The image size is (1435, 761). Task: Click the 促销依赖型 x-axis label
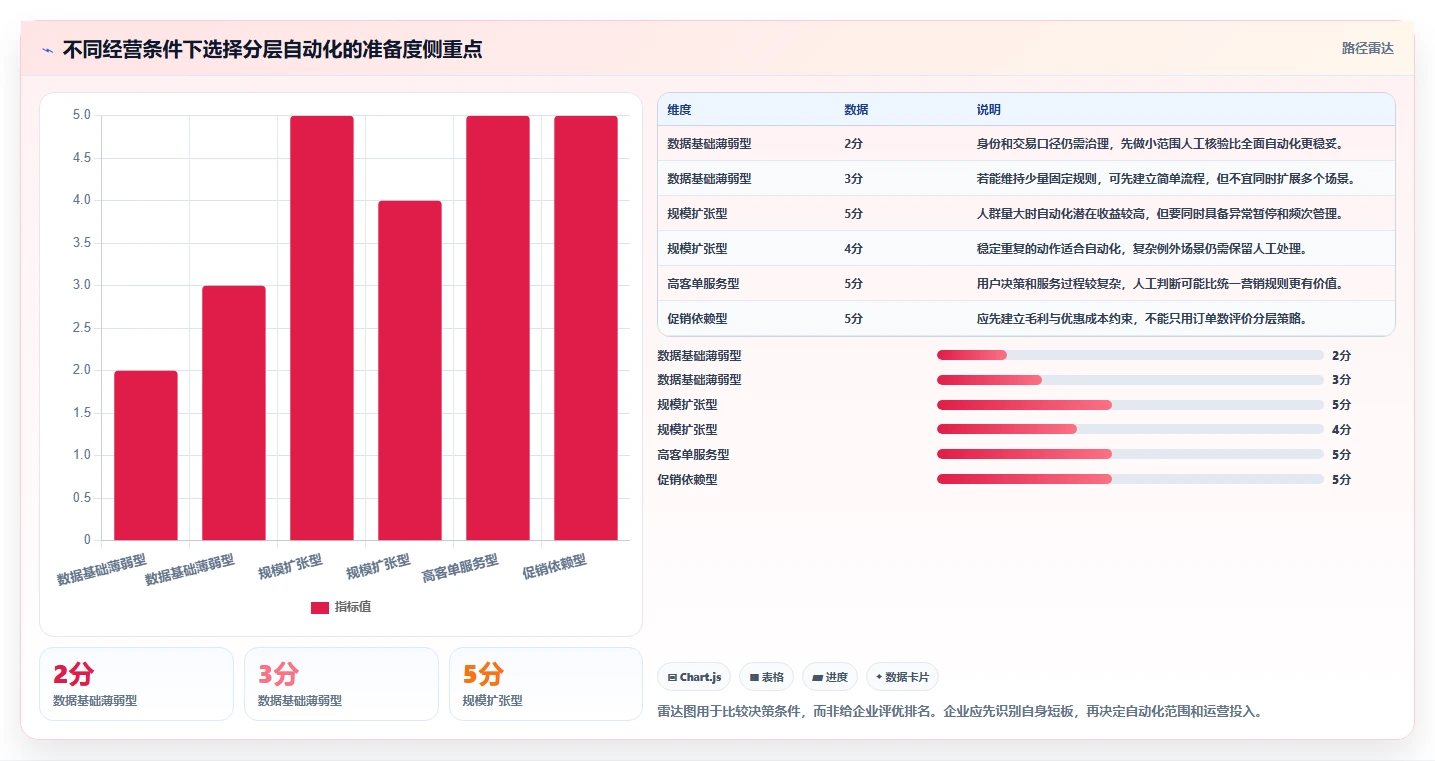[x=554, y=567]
